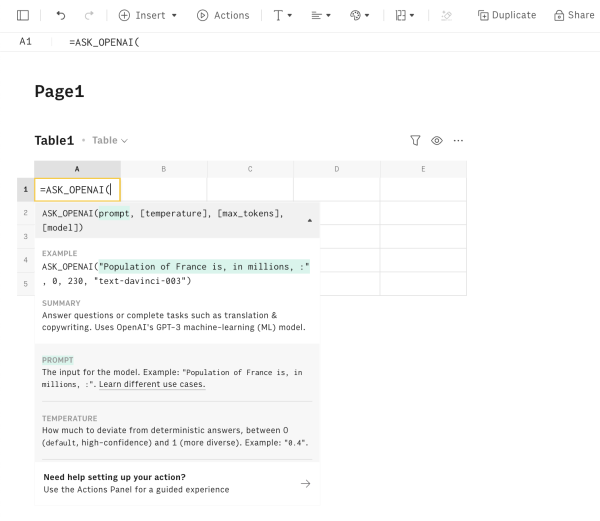Toggle the sidebar panel icon
The height and width of the screenshot is (521, 600).
tap(23, 15)
